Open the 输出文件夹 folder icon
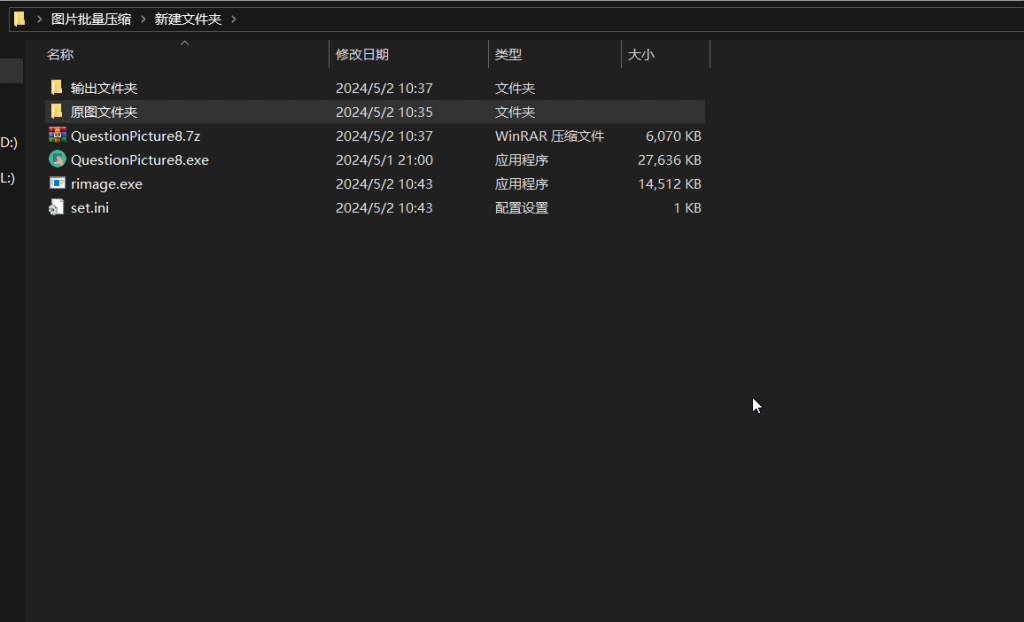Screen dimensions: 1024x622 tap(56, 87)
